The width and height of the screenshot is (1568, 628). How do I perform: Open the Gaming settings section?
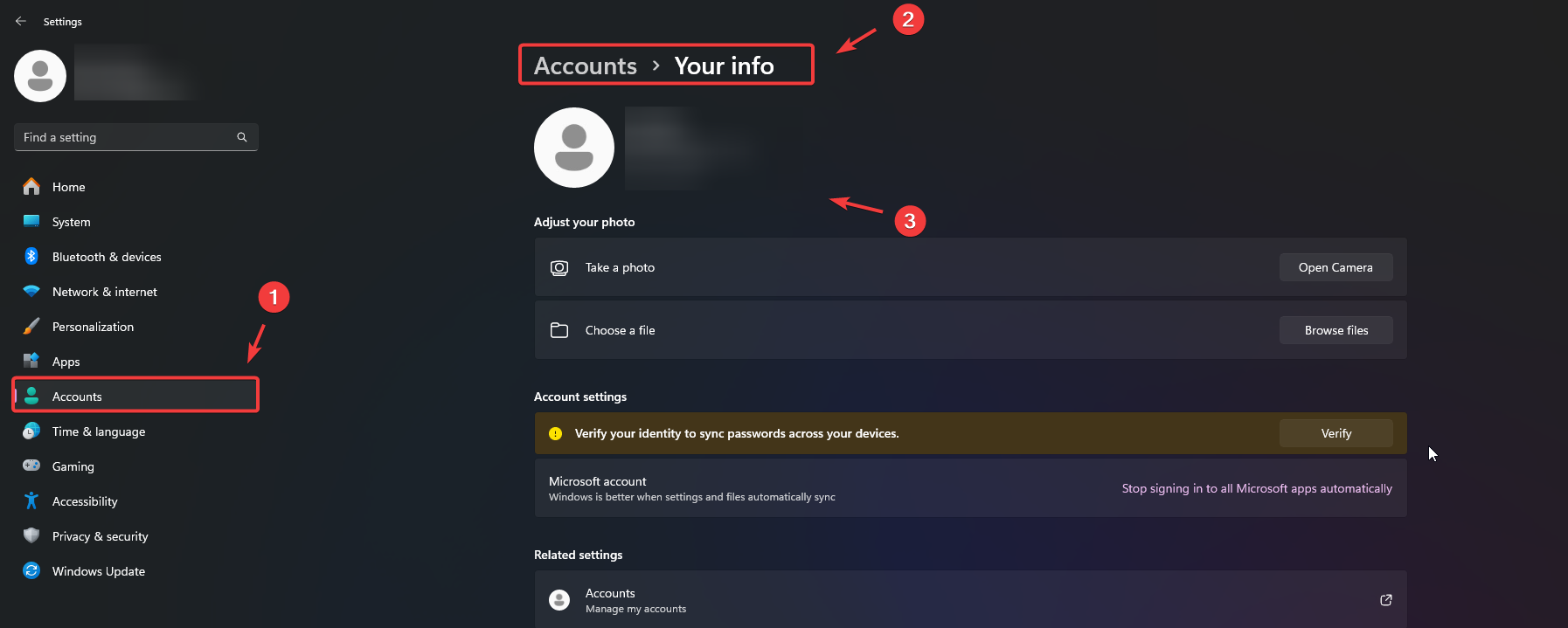73,466
